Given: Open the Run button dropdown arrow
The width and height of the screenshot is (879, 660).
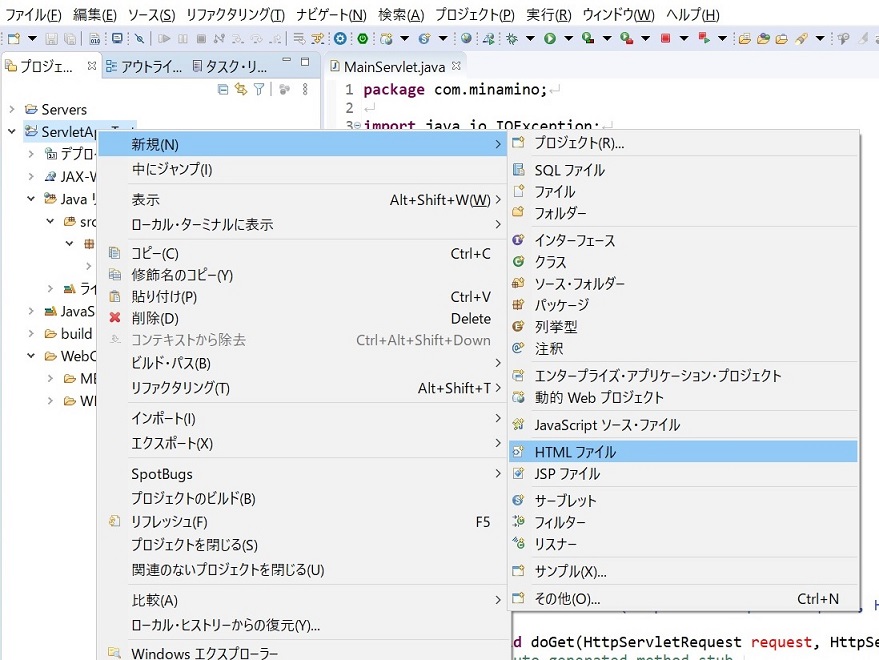Looking at the screenshot, I should pyautogui.click(x=568, y=38).
